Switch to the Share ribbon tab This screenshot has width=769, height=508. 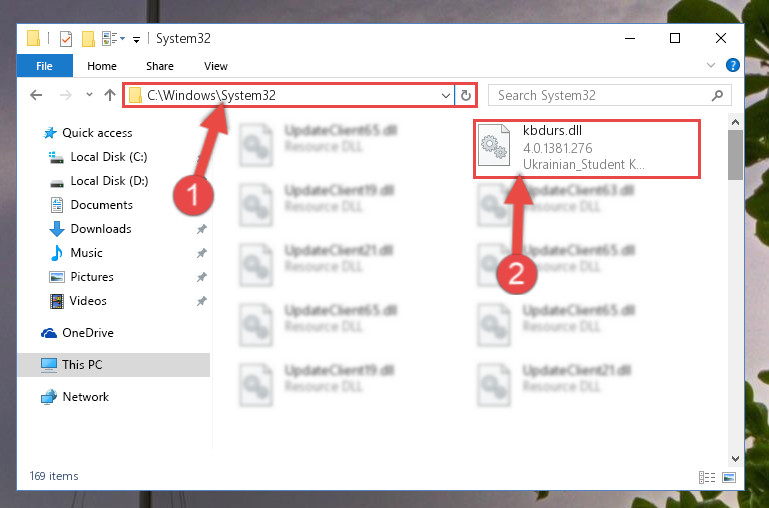[x=160, y=66]
